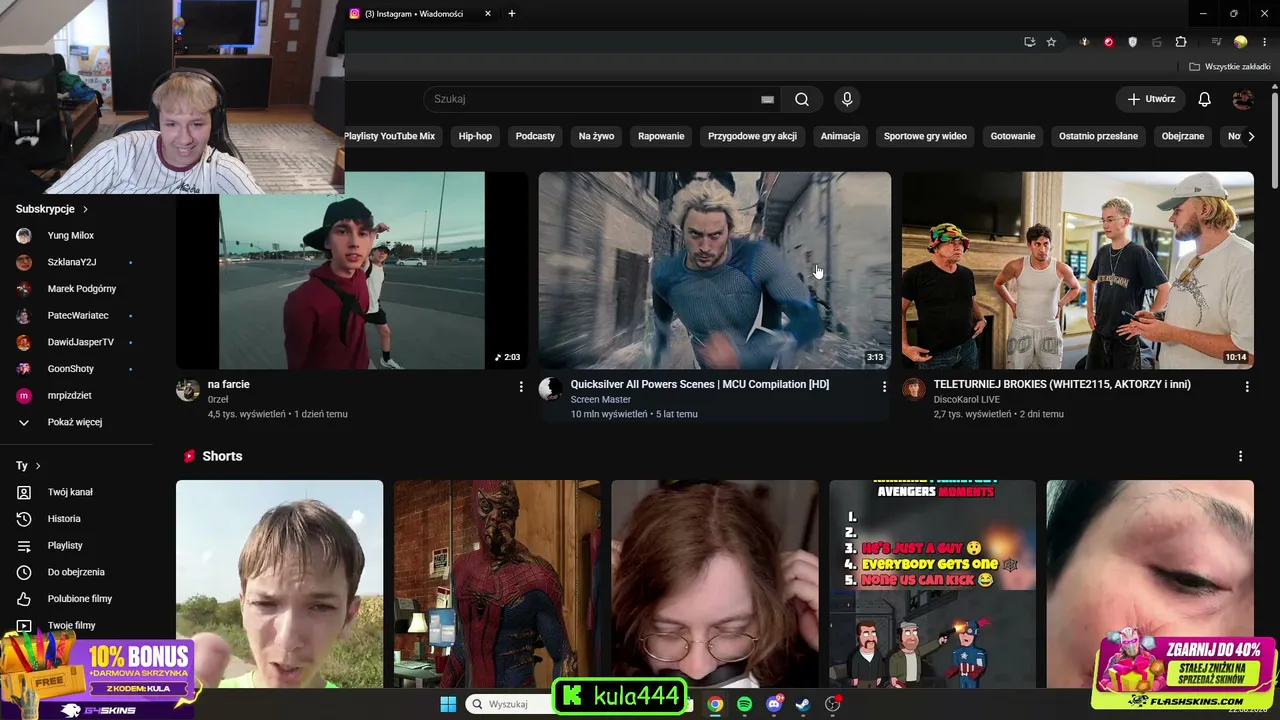Open the Screen Master channel avatar
1280x720 pixels.
click(x=550, y=389)
